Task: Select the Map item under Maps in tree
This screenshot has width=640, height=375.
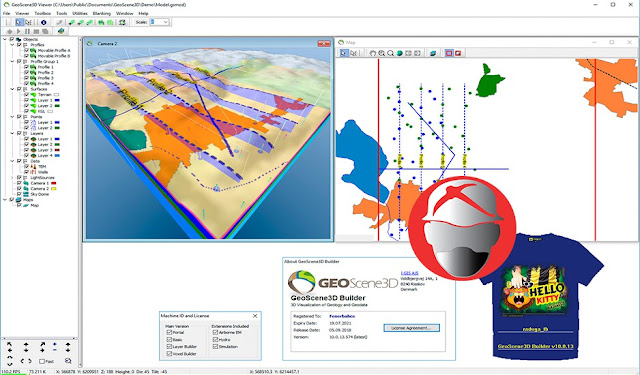Action: click(34, 205)
